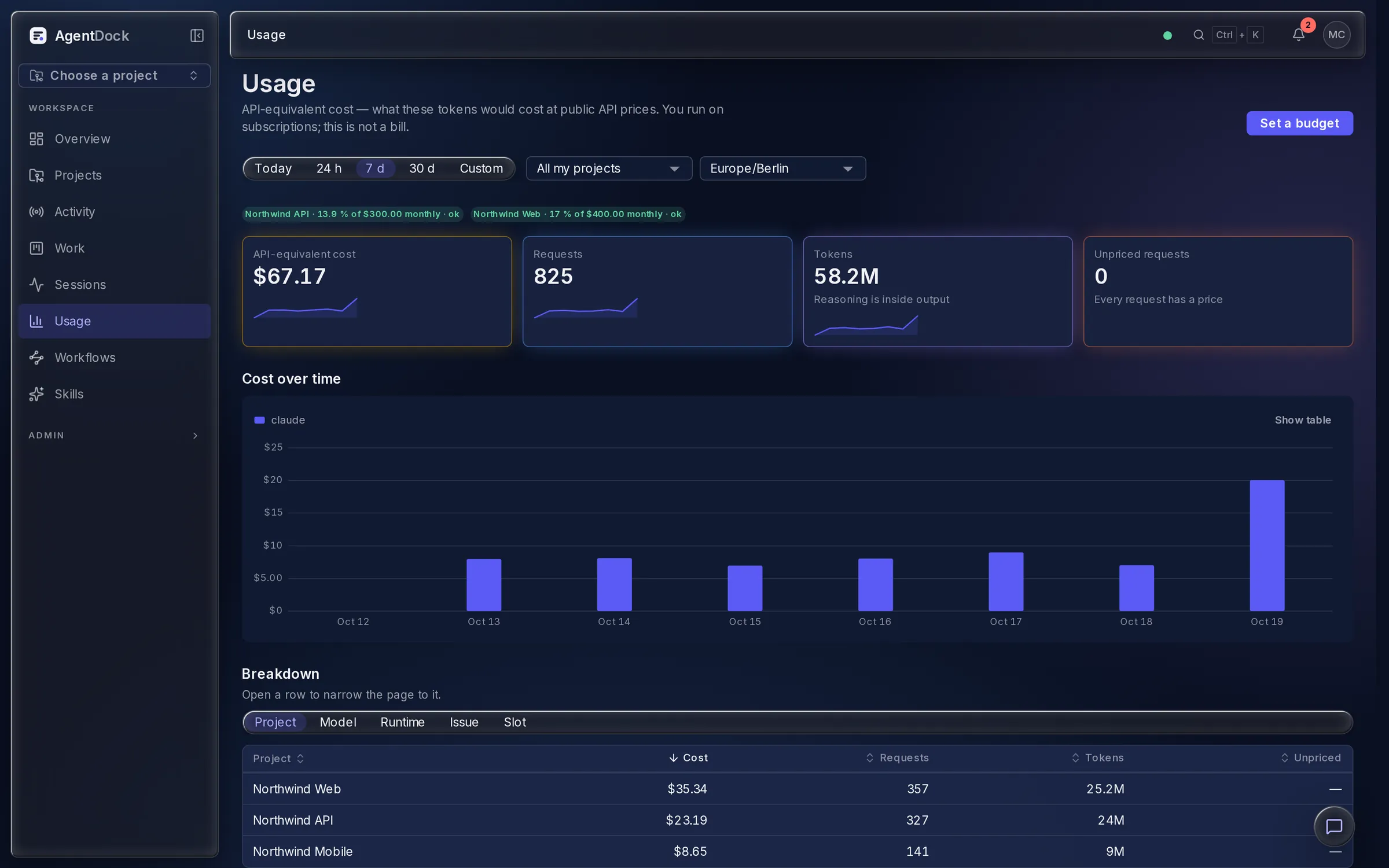Open the All my projects dropdown

(x=609, y=168)
